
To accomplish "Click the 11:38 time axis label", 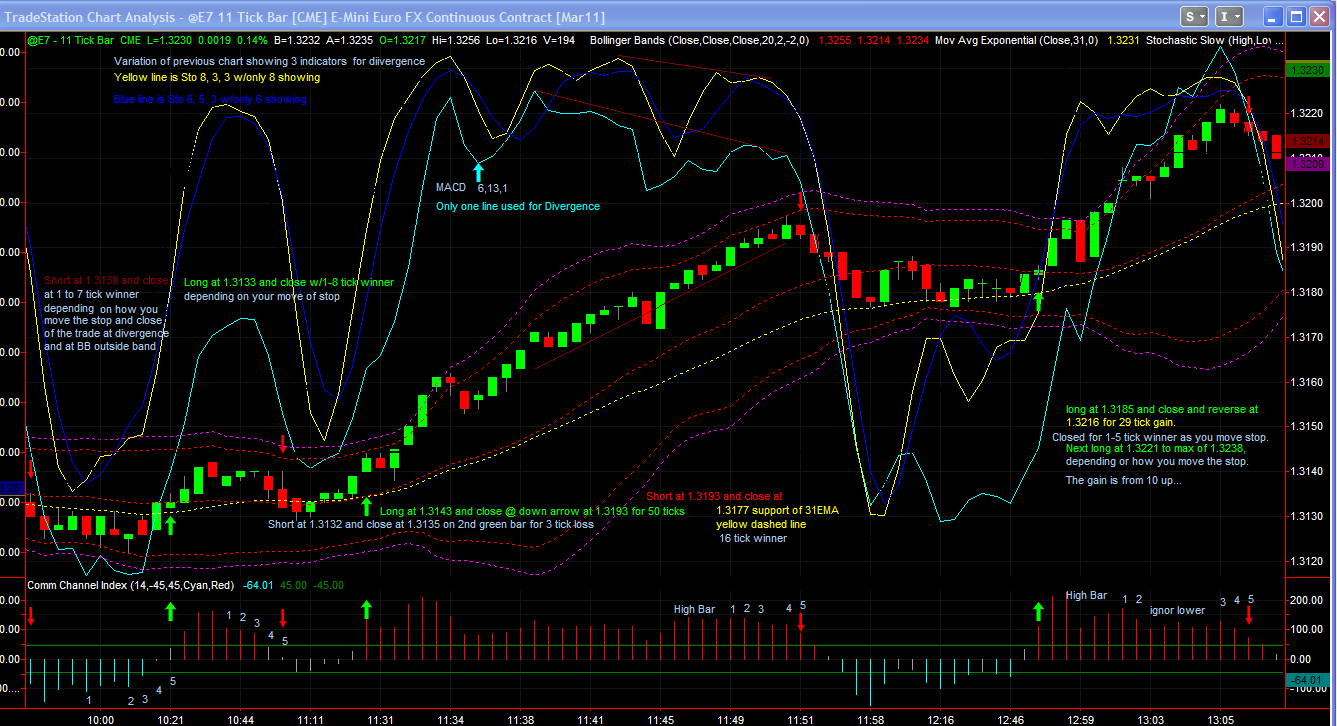I will click(521, 719).
